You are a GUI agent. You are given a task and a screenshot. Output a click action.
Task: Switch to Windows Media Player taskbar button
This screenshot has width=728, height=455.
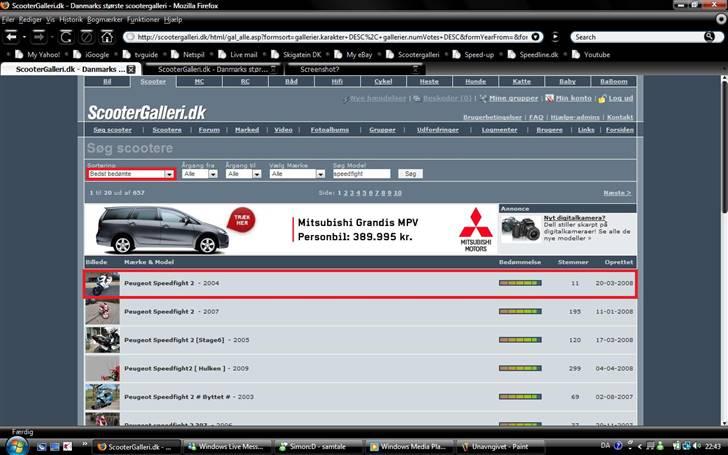(x=409, y=446)
